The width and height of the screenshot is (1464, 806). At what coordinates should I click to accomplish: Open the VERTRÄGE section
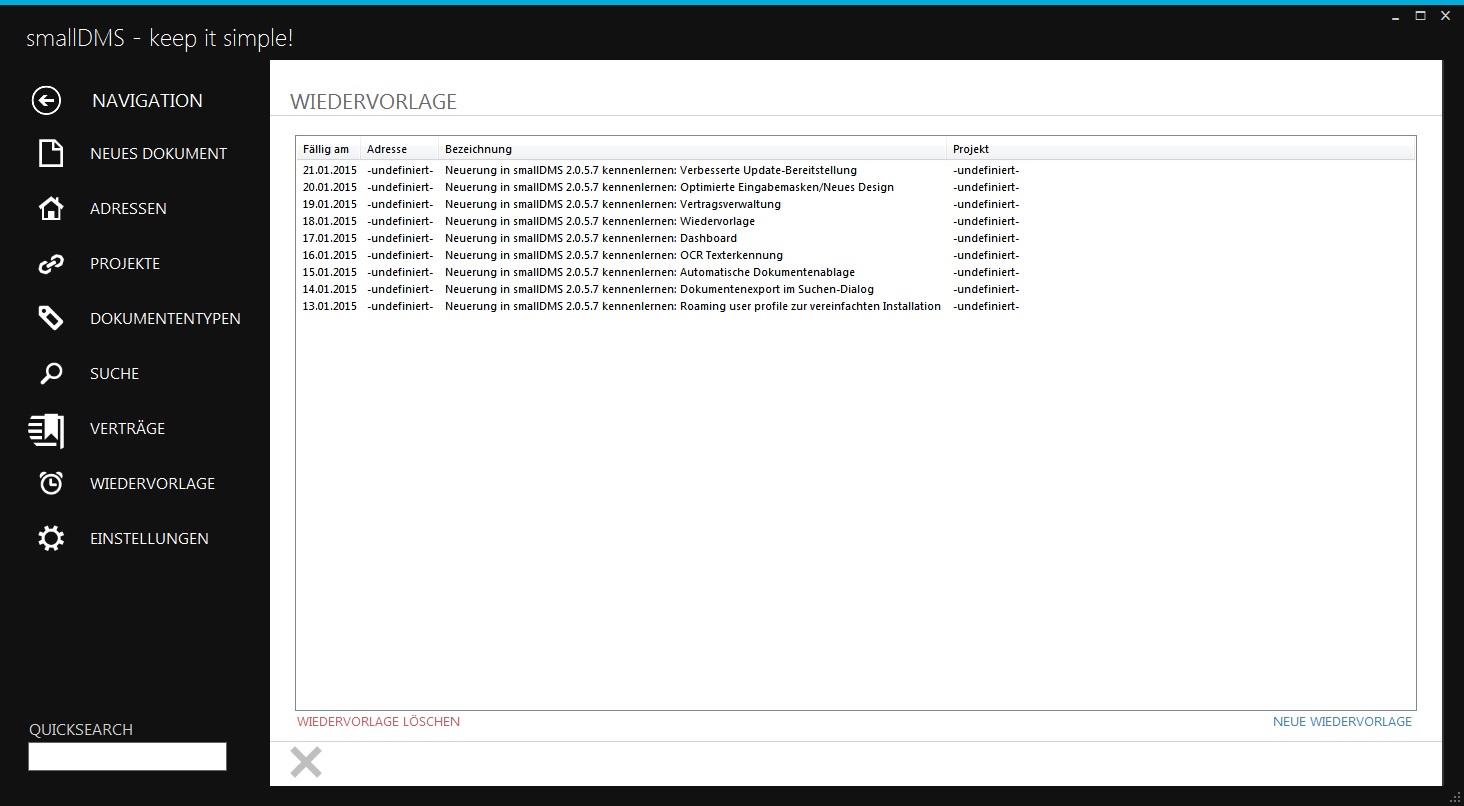[127, 429]
